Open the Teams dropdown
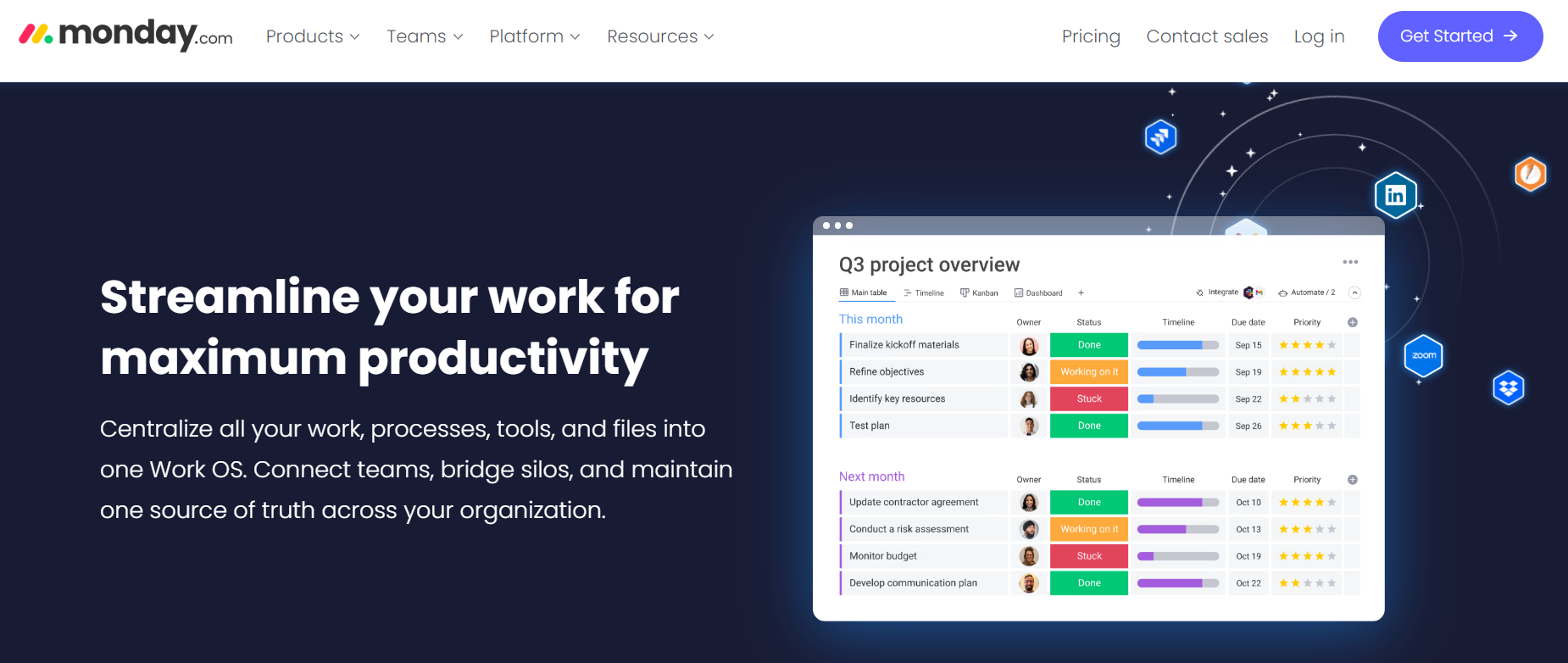This screenshot has width=1568, height=663. [x=425, y=36]
